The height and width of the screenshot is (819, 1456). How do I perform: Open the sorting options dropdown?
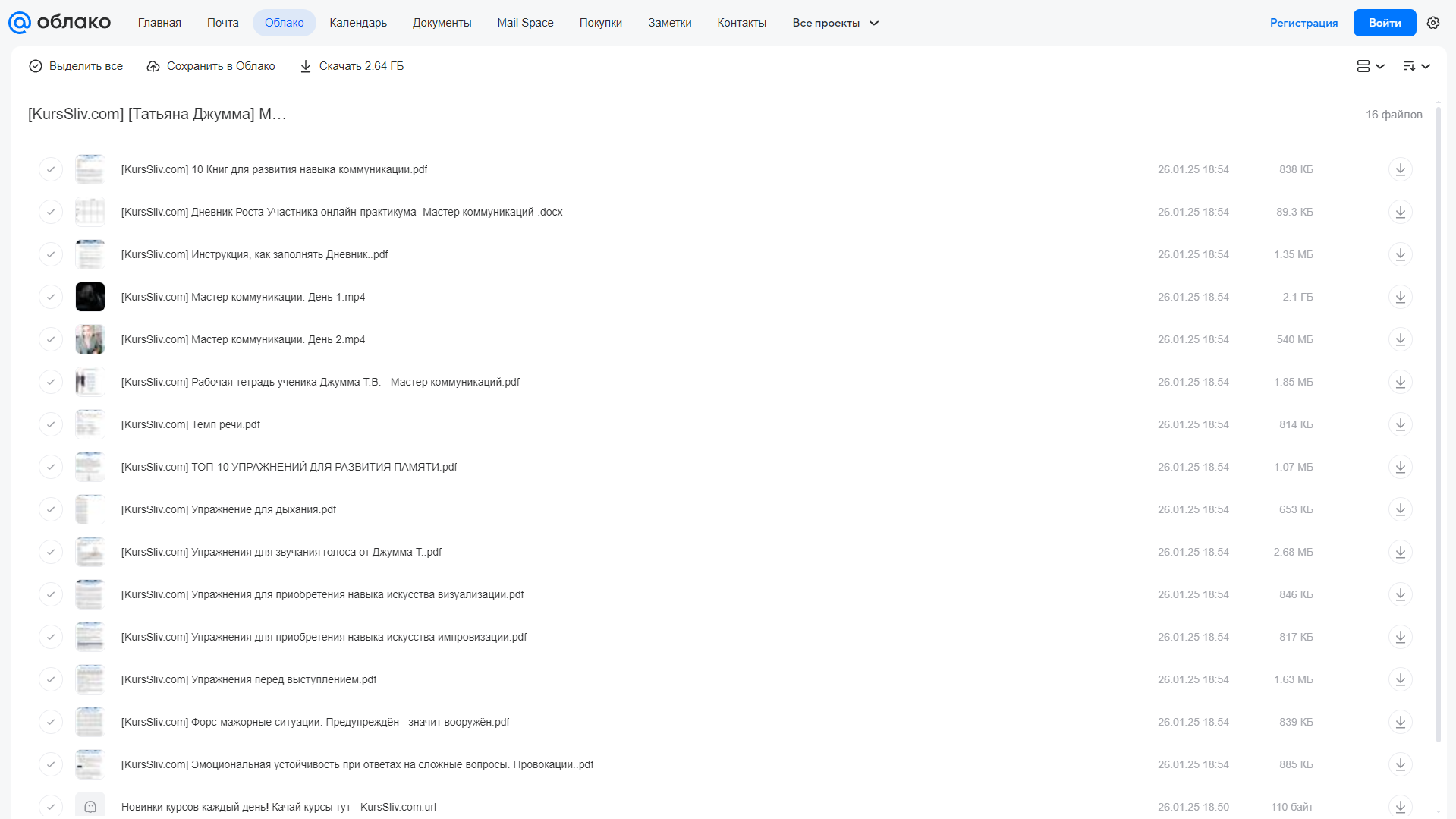[x=1416, y=66]
